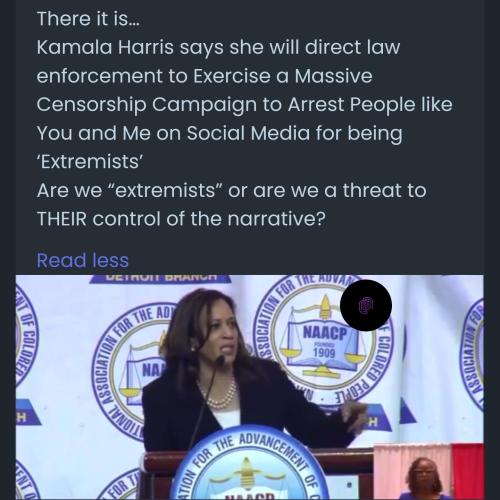Click the single-quoted 'Extremists' word
This screenshot has height=500, width=500.
[x=90, y=162]
